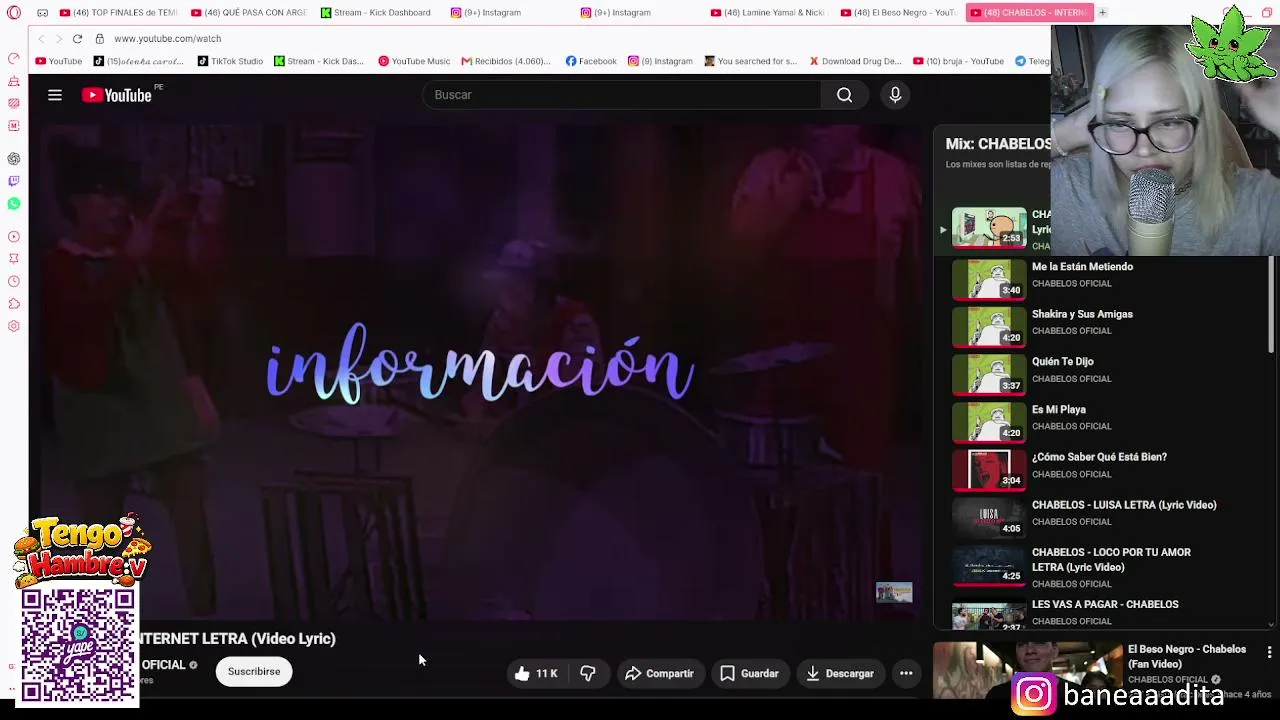1280x720 pixels.
Task: Switch to Lamine Yamal & Nicki tab
Action: [x=769, y=13]
